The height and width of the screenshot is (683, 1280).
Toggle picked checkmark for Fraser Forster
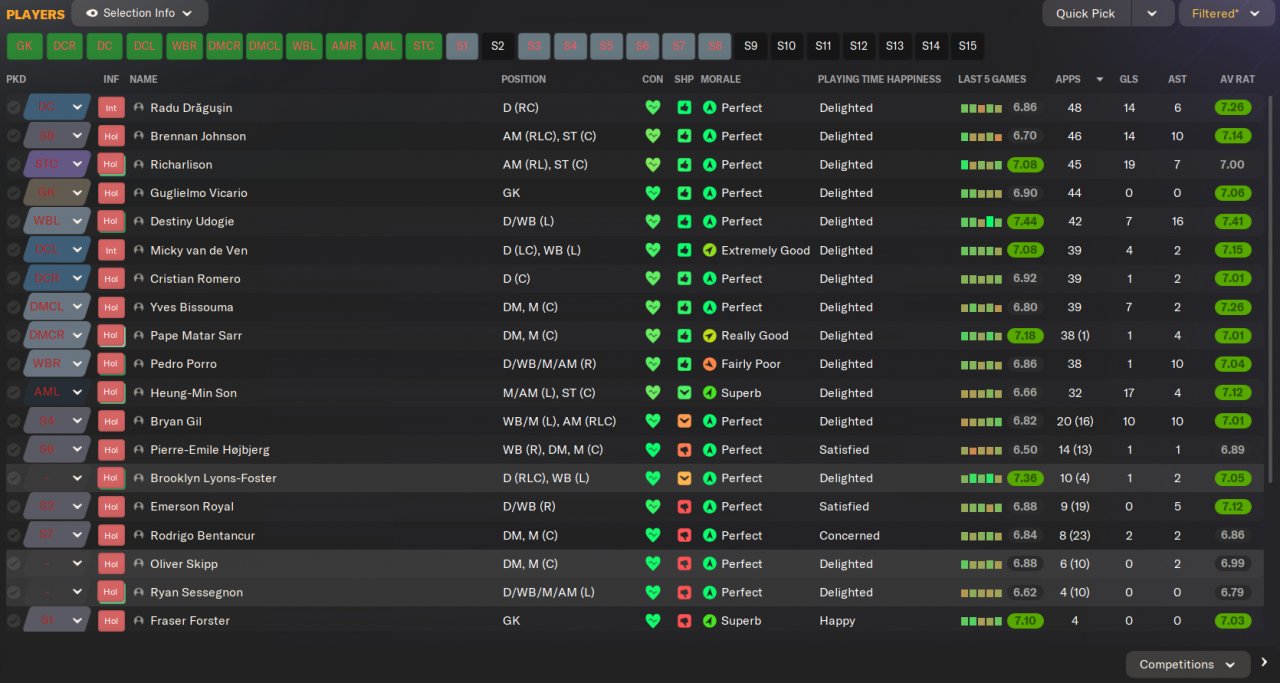(x=13, y=621)
